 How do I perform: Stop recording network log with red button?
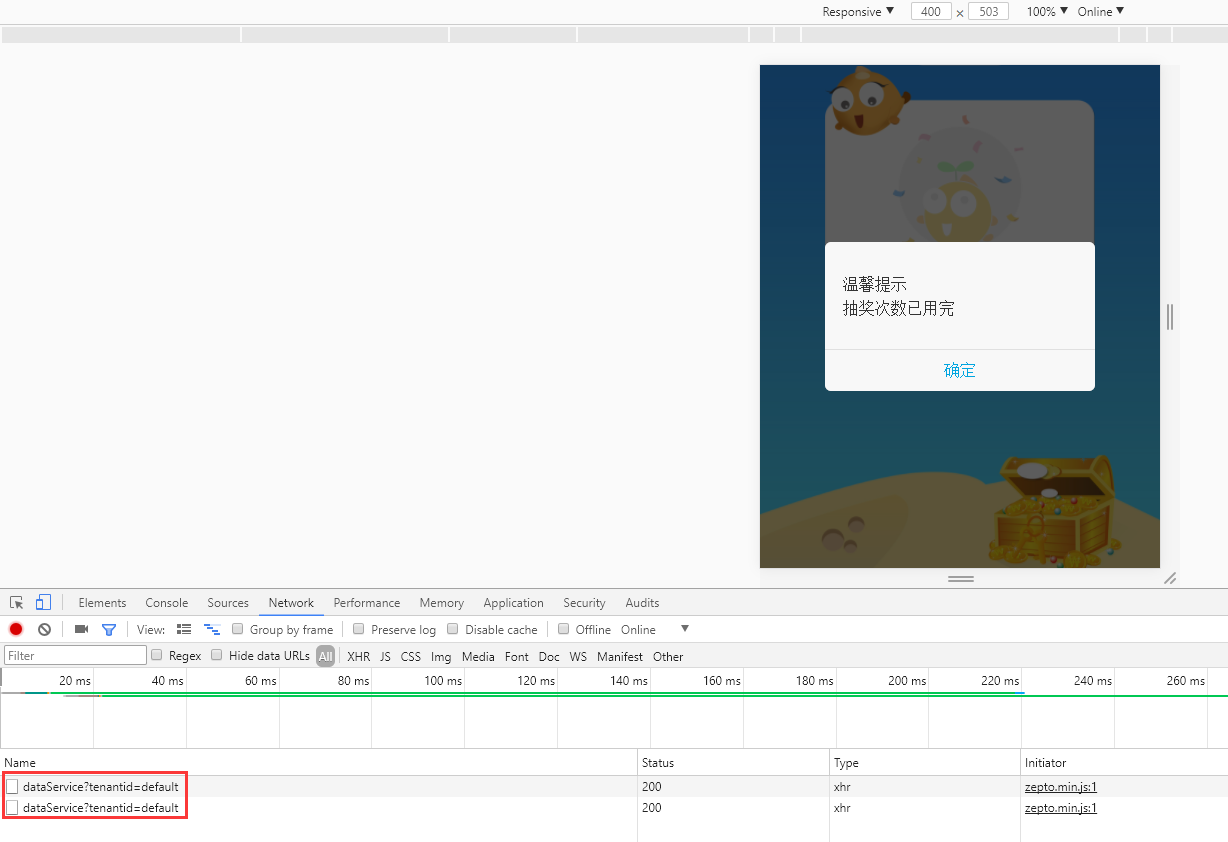(x=16, y=629)
